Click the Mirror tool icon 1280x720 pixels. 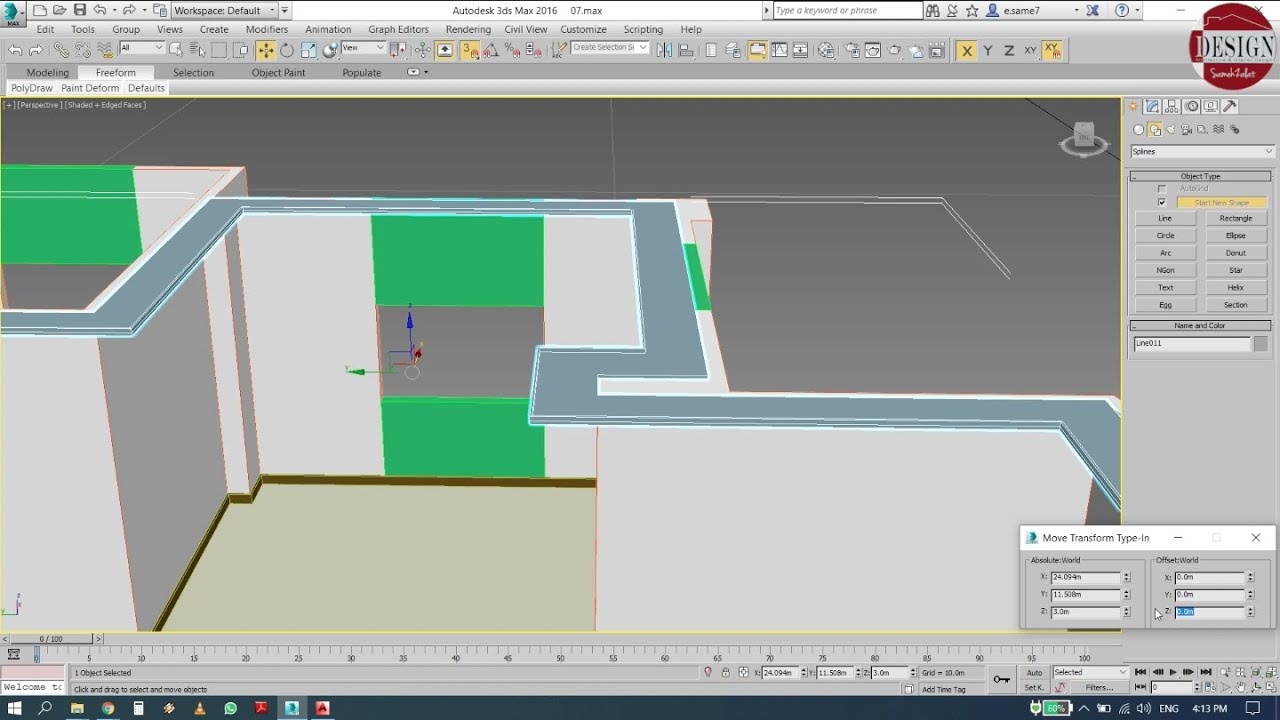(664, 50)
